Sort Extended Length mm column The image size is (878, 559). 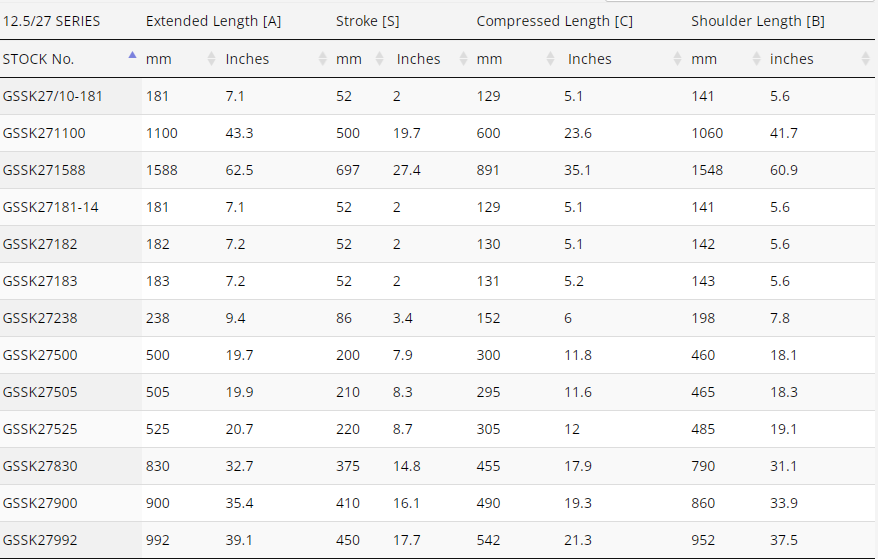[x=211, y=59]
